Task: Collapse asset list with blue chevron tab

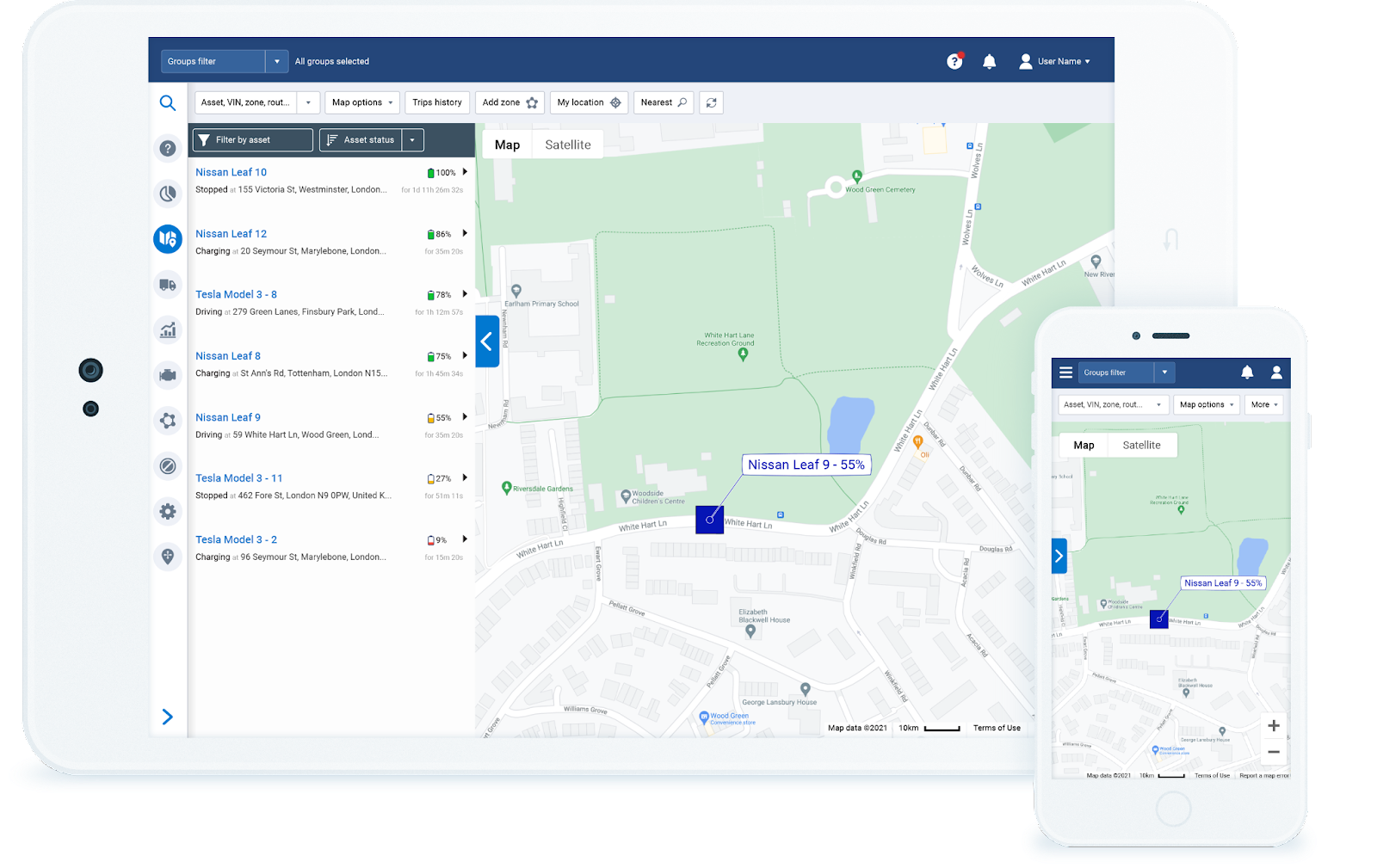Action: click(x=487, y=342)
